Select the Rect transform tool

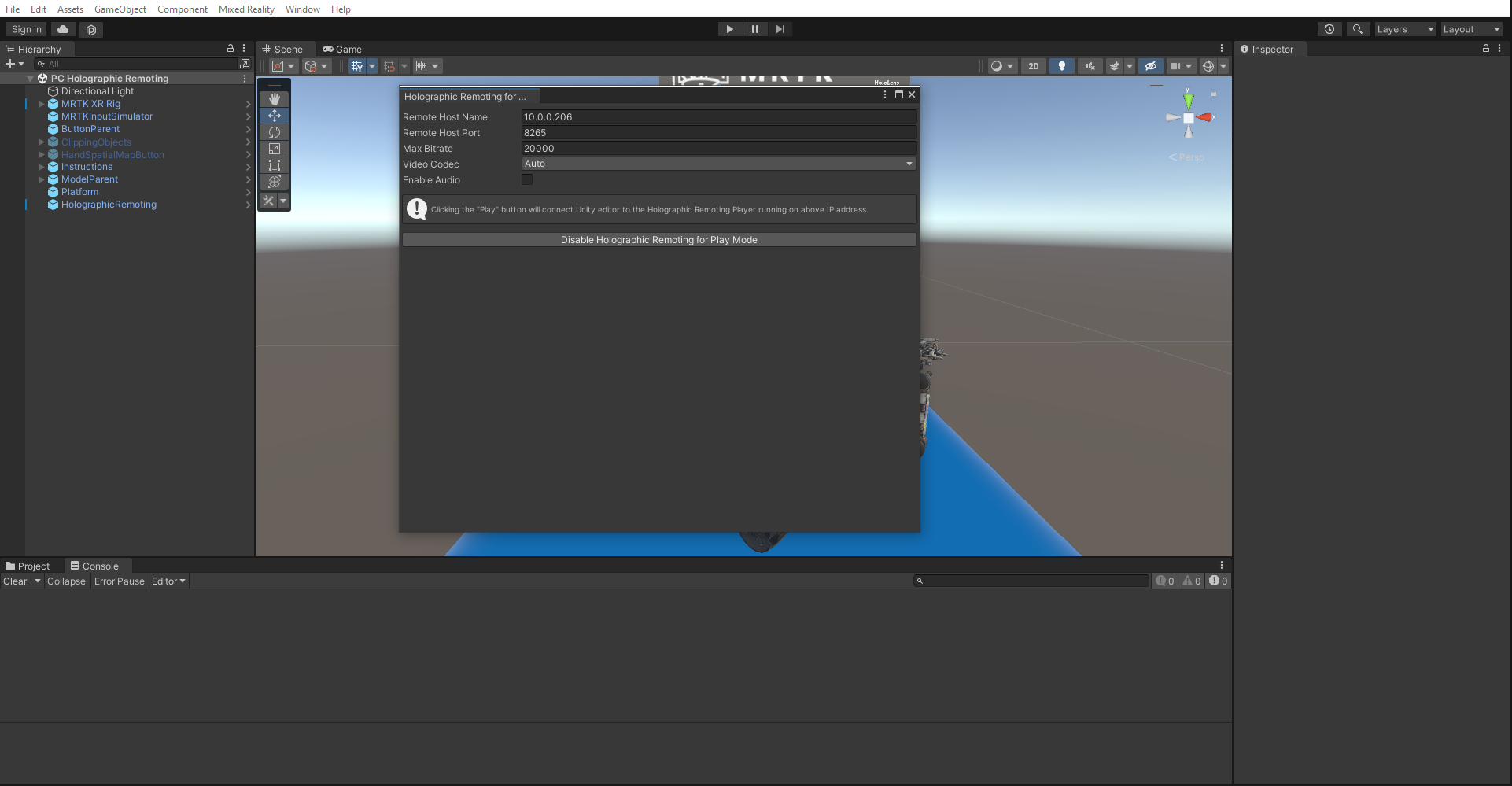tap(274, 165)
